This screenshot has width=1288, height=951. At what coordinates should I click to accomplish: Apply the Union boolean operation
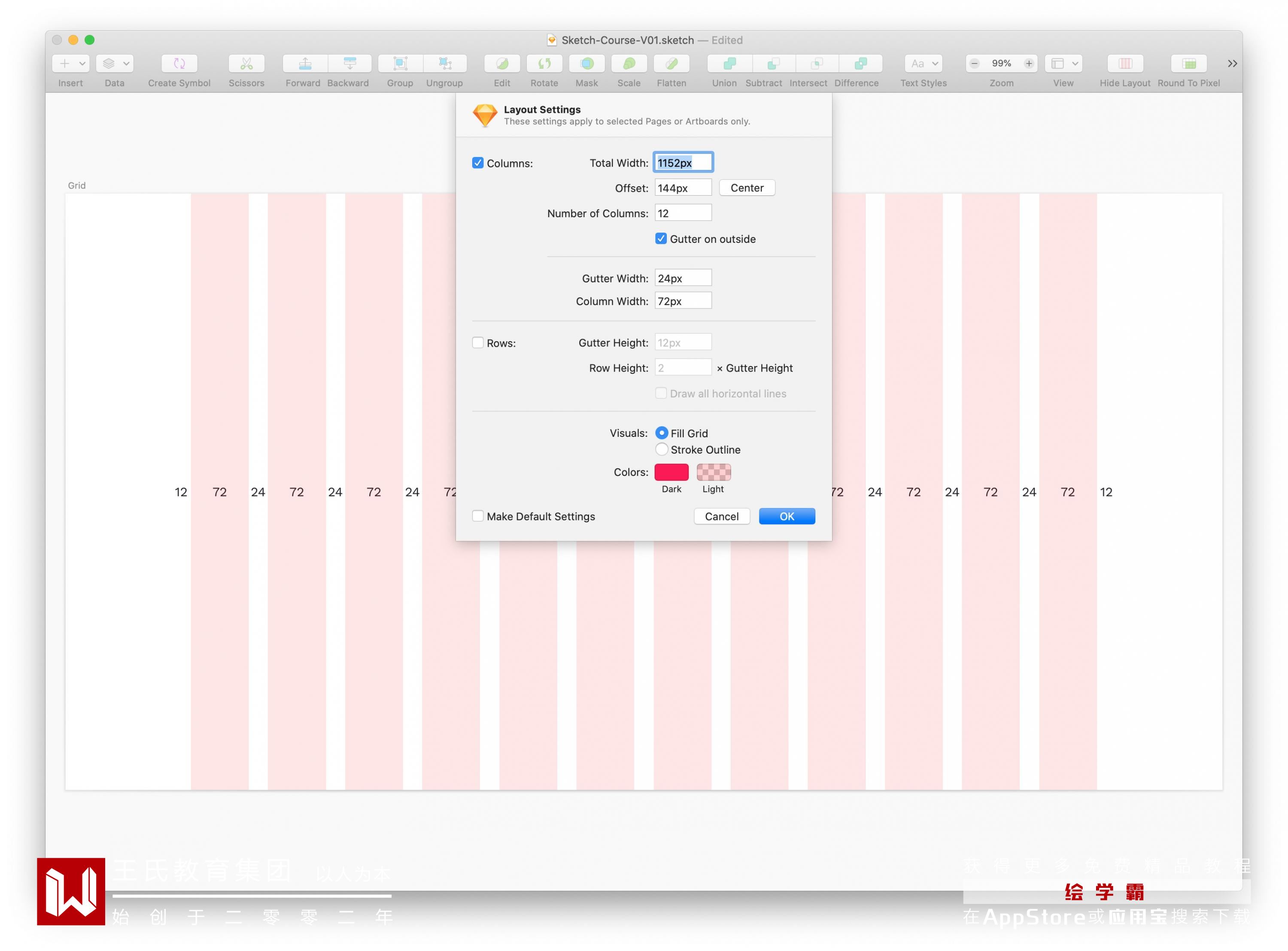pos(729,64)
